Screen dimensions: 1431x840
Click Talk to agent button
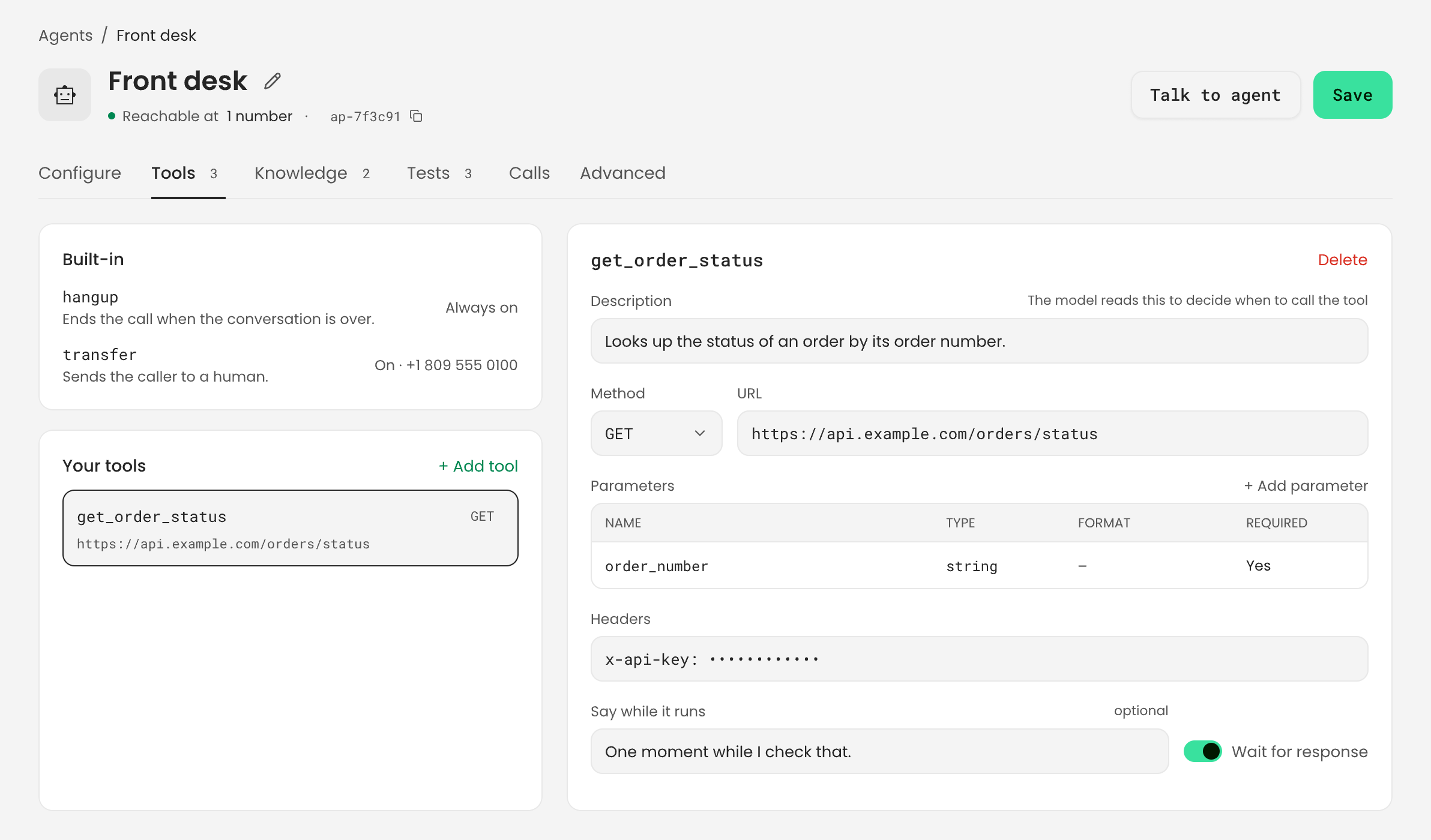pyautogui.click(x=1216, y=95)
